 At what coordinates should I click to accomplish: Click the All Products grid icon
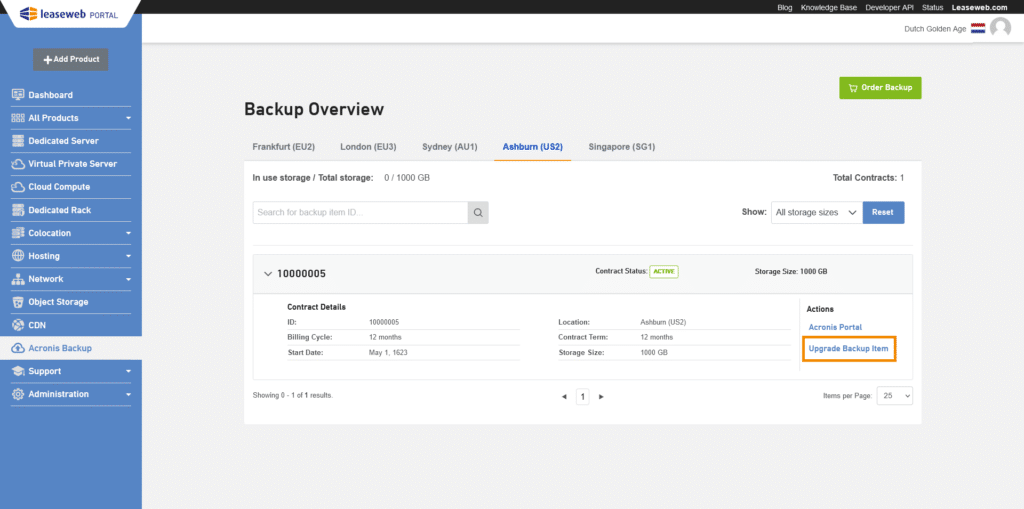18,118
